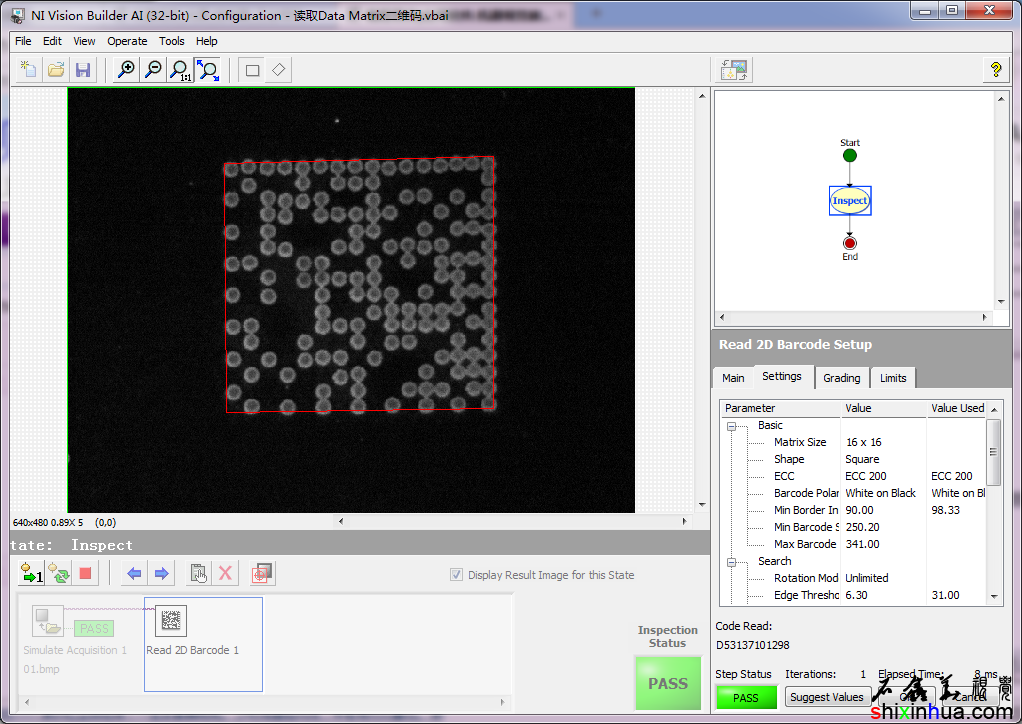
Task: Select the rectangle ROI tool
Action: (252, 70)
